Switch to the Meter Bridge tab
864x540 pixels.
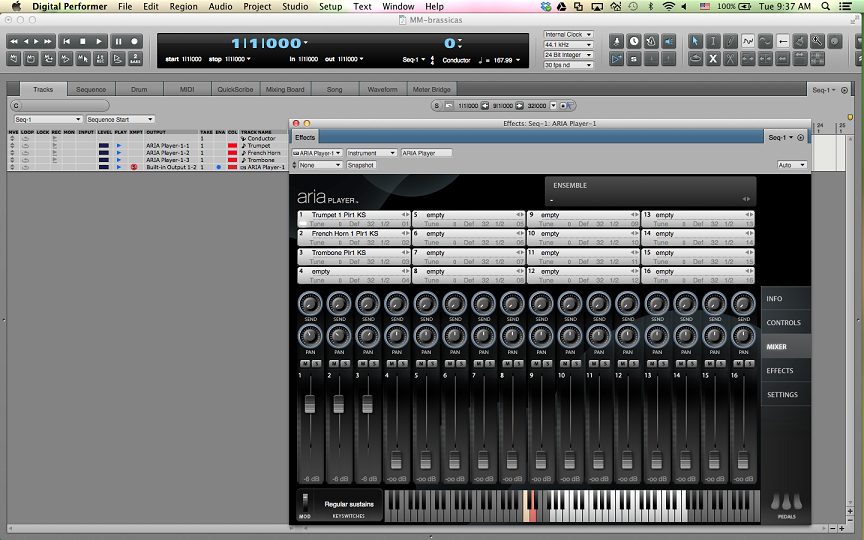click(431, 89)
